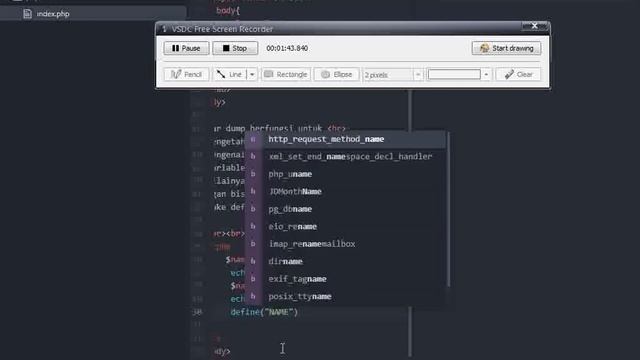Choose JDMonthName autocomplete suggestion
The height and width of the screenshot is (360, 640).
click(345, 191)
